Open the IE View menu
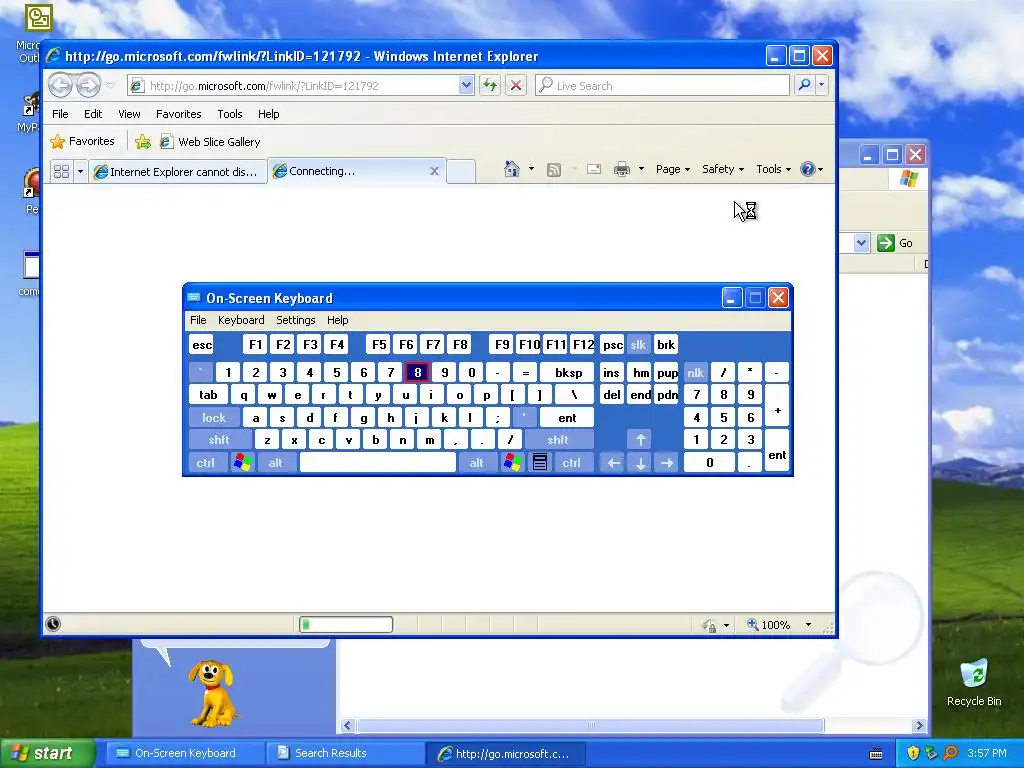Image resolution: width=1024 pixels, height=768 pixels. 129,114
